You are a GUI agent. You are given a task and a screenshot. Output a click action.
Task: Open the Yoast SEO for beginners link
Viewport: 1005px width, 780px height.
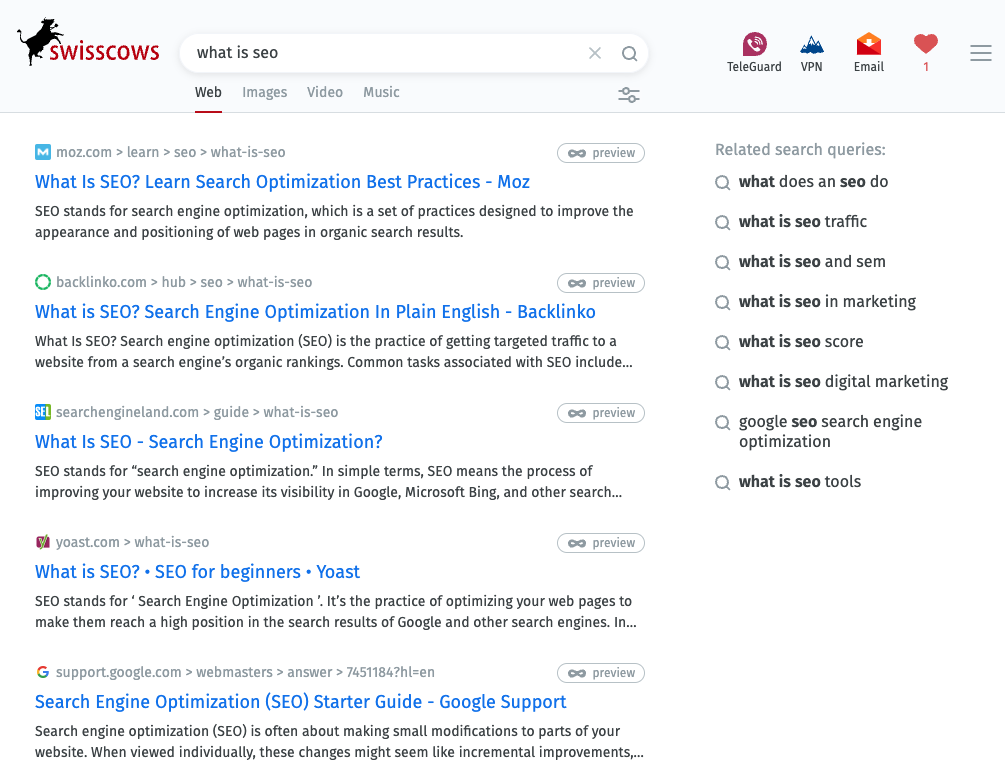[197, 572]
